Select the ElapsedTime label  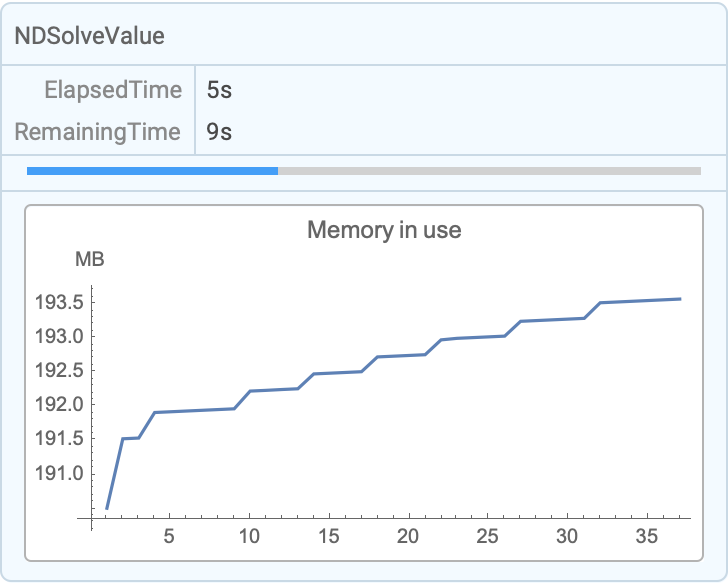[x=113, y=90]
